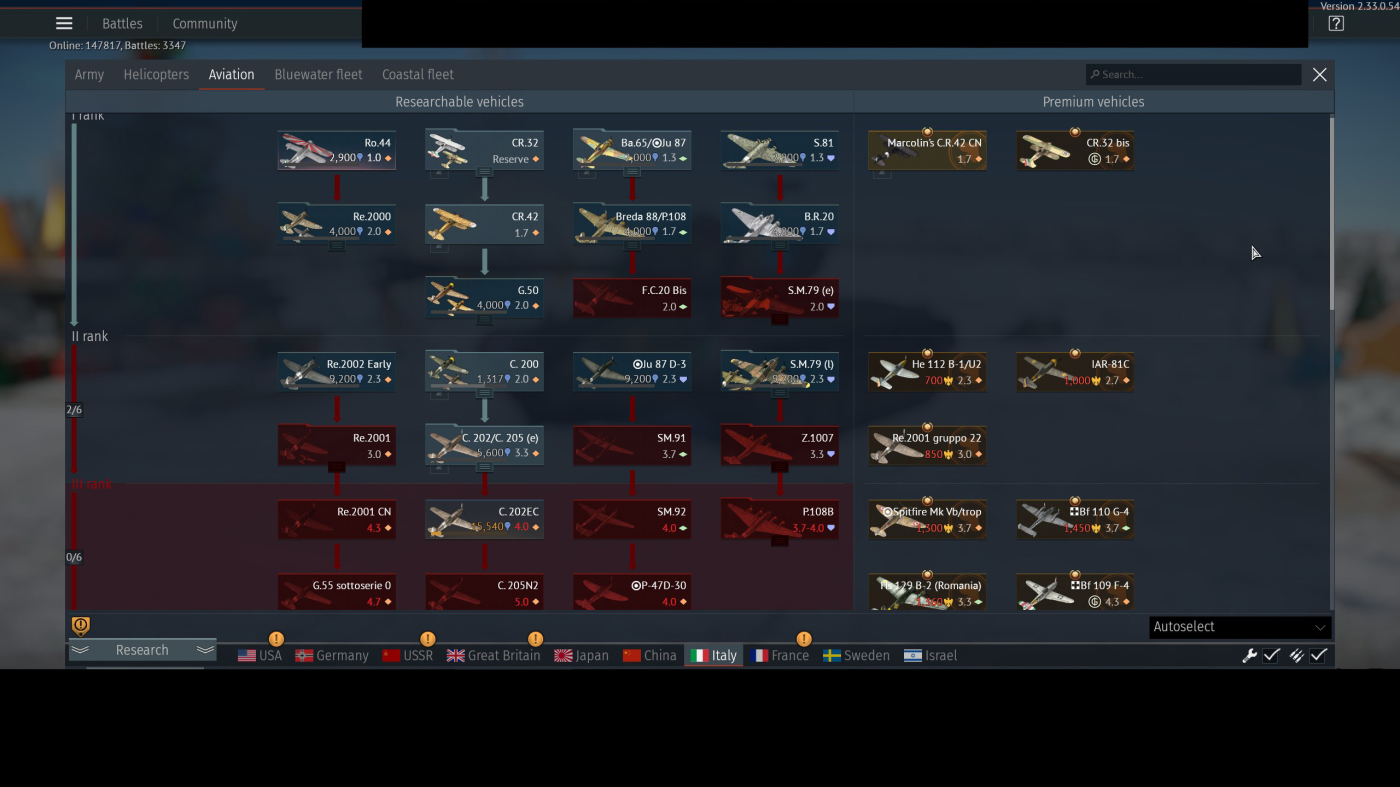
Task: Select the G.50 fighter
Action: 485,298
